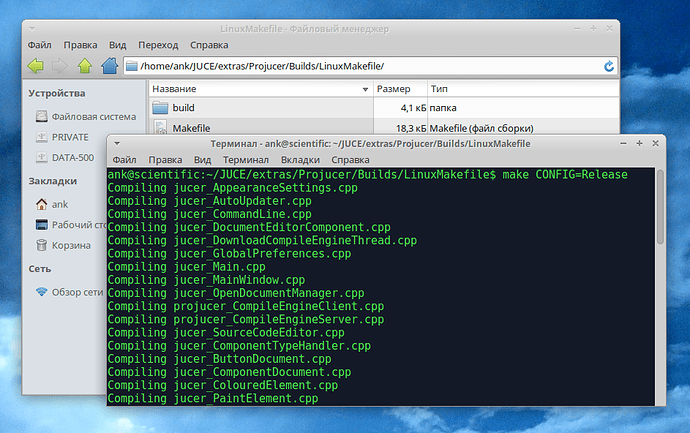The height and width of the screenshot is (433, 690).
Task: Click the make CONFIG=Release command text
Action: tap(565, 175)
